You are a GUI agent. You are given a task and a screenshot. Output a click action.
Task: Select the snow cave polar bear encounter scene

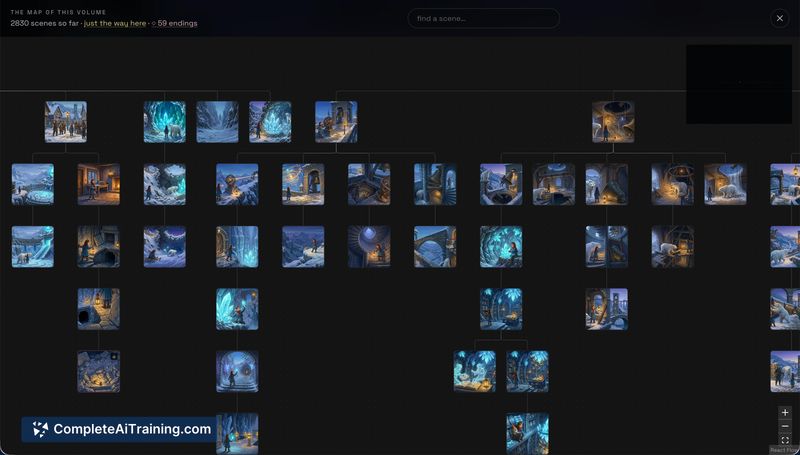pyautogui.click(x=165, y=184)
